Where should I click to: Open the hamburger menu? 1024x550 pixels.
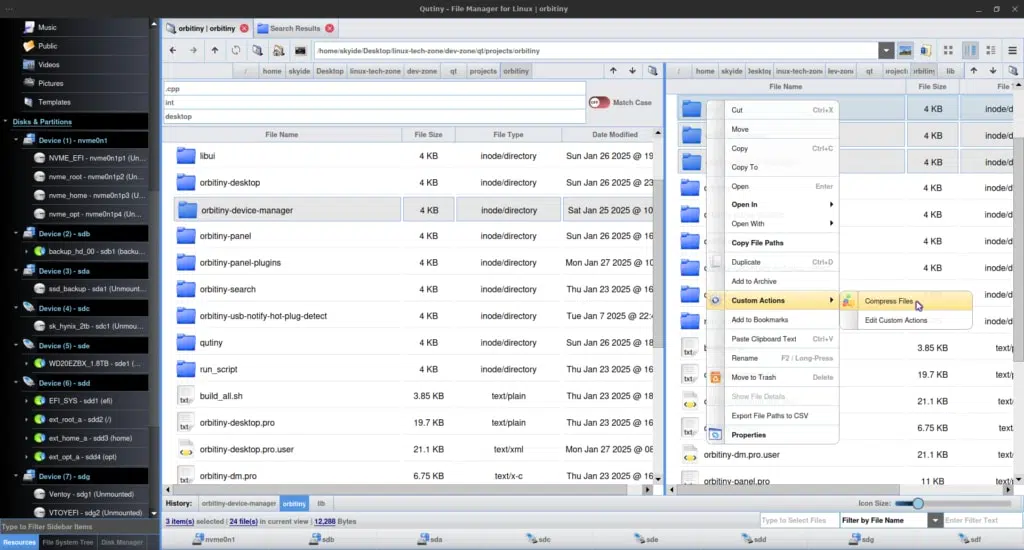click(x=1010, y=50)
